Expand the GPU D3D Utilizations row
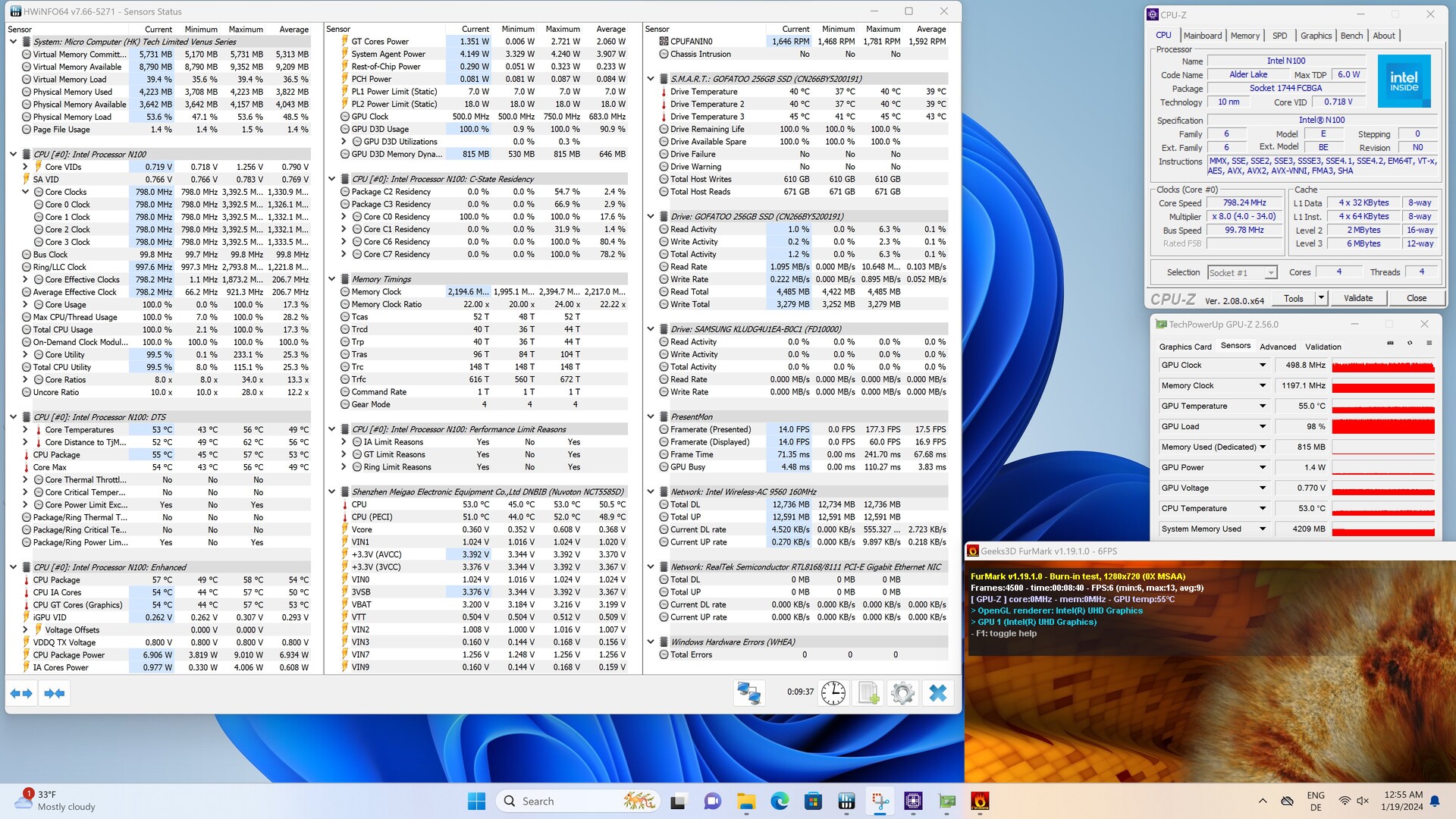1456x819 pixels. [x=344, y=142]
